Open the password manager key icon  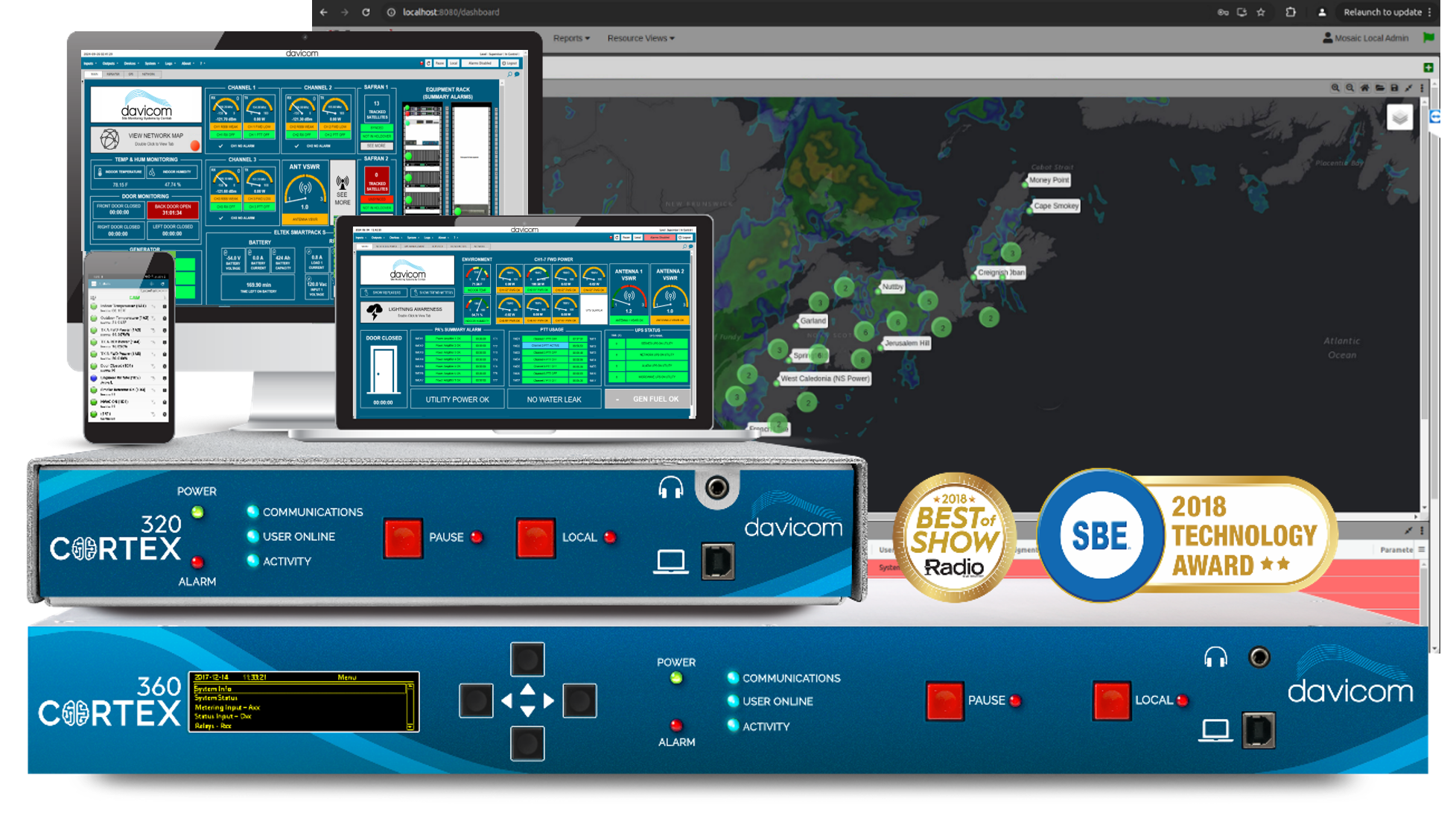click(1222, 12)
